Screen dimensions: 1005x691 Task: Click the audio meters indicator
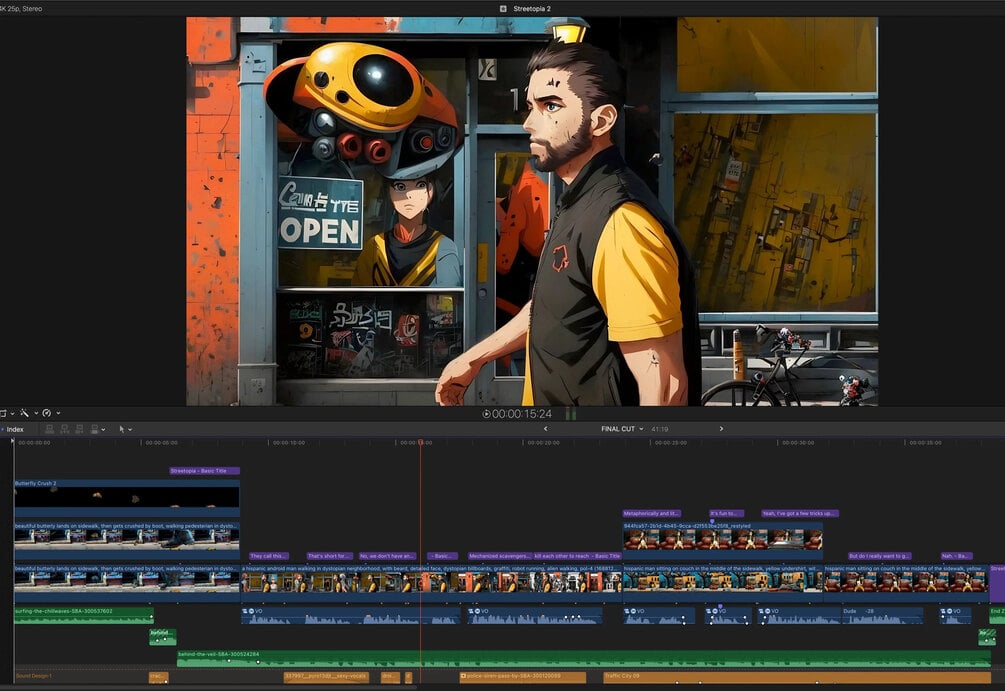[570, 414]
